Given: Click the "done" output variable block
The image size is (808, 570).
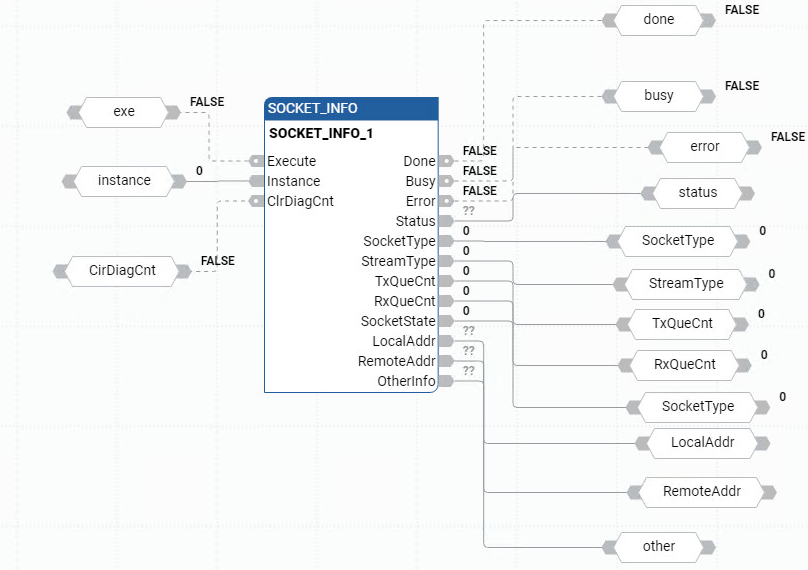Looking at the screenshot, I should (x=658, y=19).
